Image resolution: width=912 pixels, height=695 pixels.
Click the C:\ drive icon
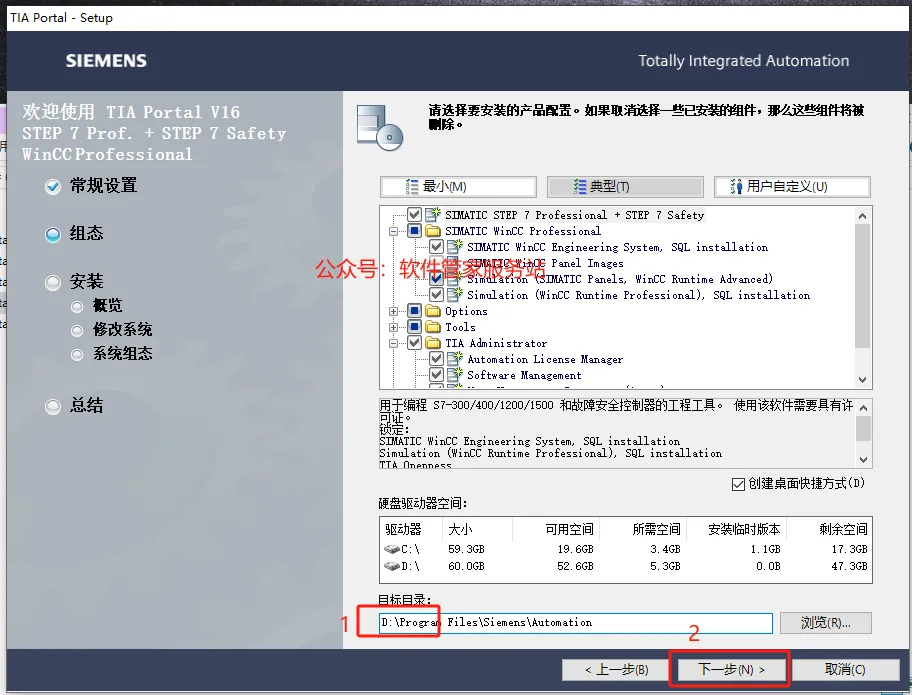click(x=392, y=548)
